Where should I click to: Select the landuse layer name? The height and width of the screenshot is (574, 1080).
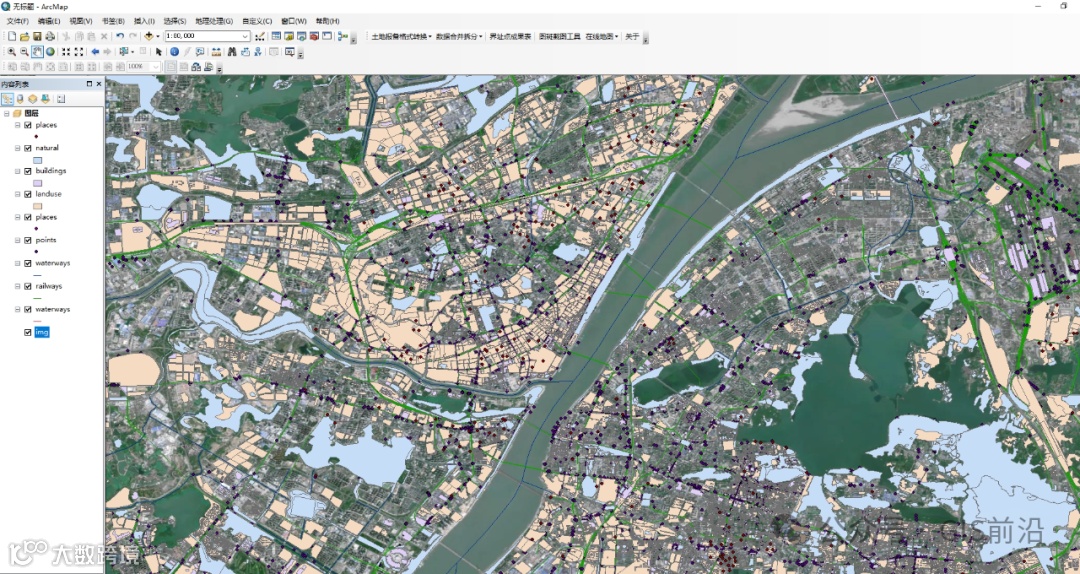click(48, 194)
